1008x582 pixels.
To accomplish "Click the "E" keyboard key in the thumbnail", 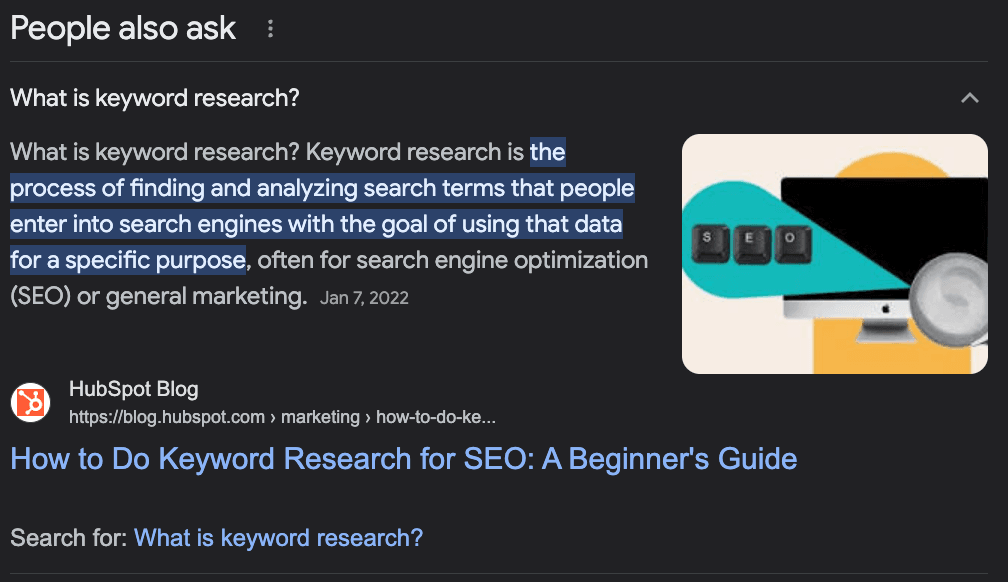I will click(x=749, y=241).
